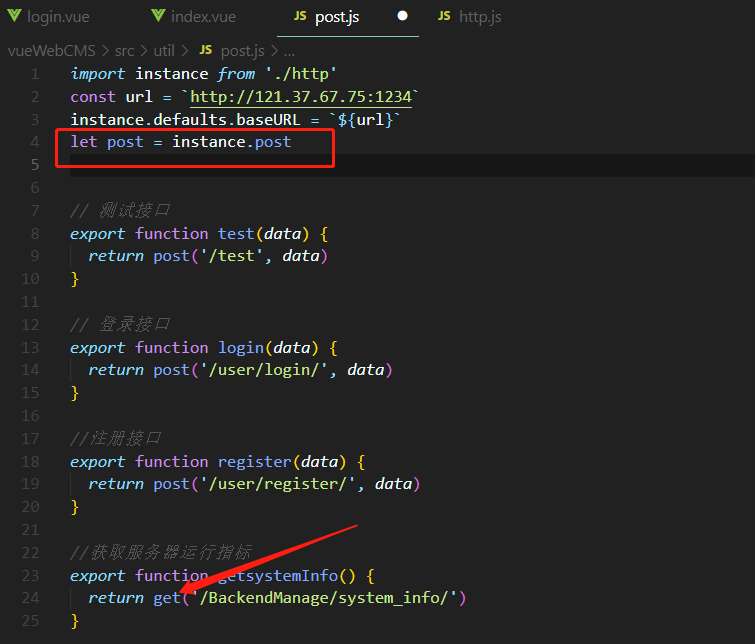Click the JS icon in the breadcrumb
Screen dimensions: 755x644
[x=206, y=50]
